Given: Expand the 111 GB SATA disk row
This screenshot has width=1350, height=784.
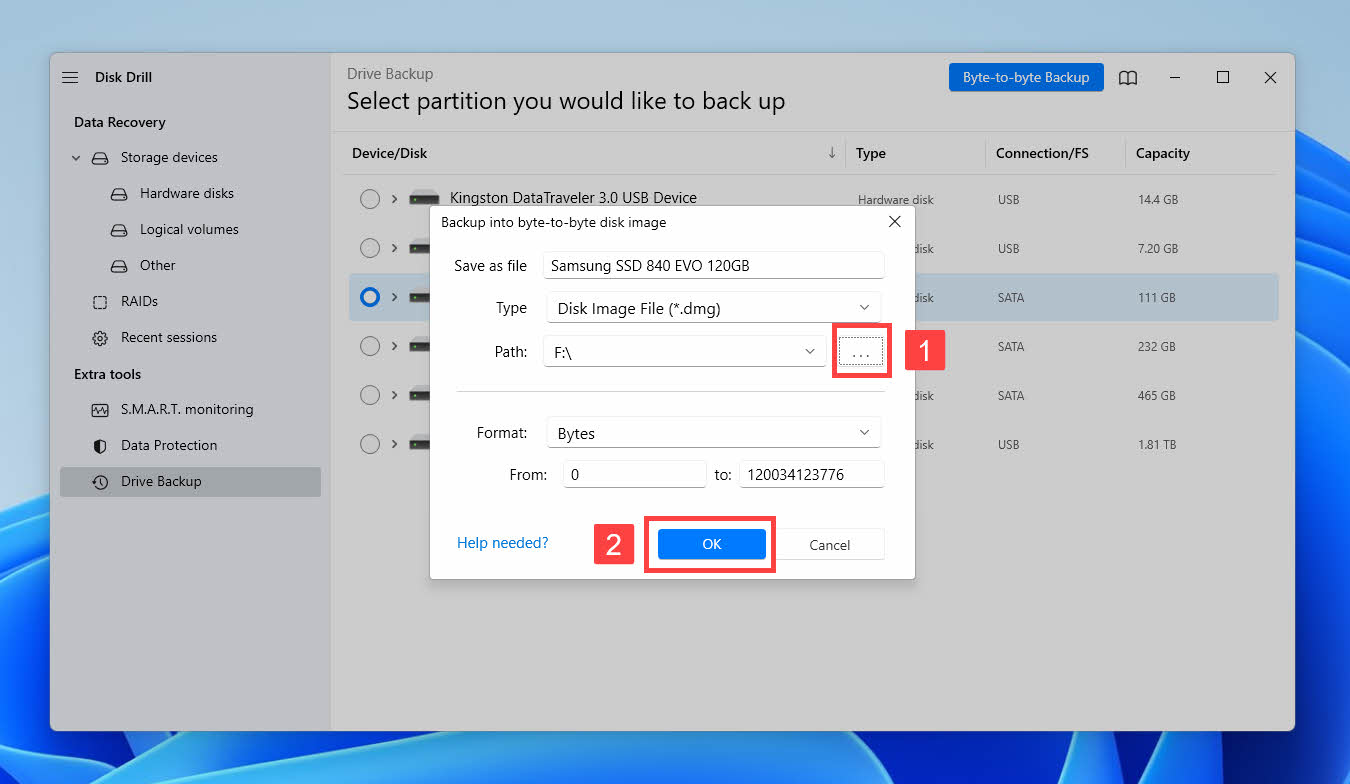Looking at the screenshot, I should click(395, 297).
